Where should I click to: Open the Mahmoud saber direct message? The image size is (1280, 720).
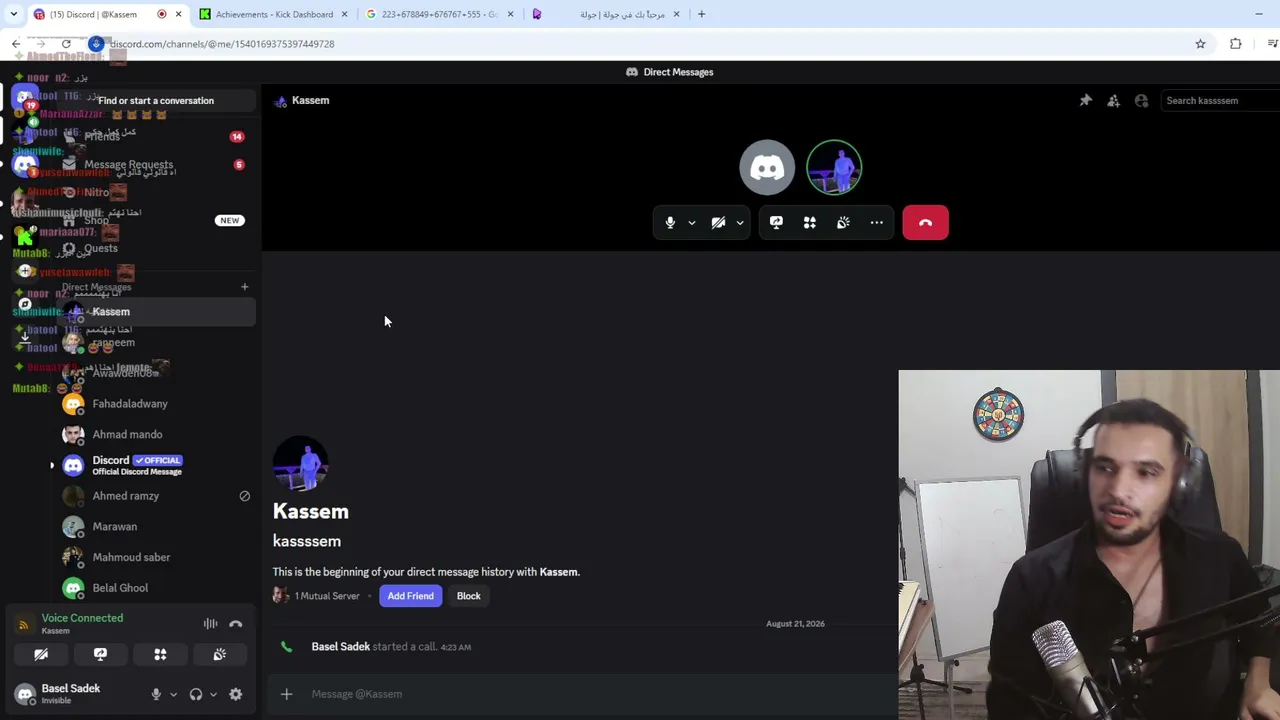156,557
